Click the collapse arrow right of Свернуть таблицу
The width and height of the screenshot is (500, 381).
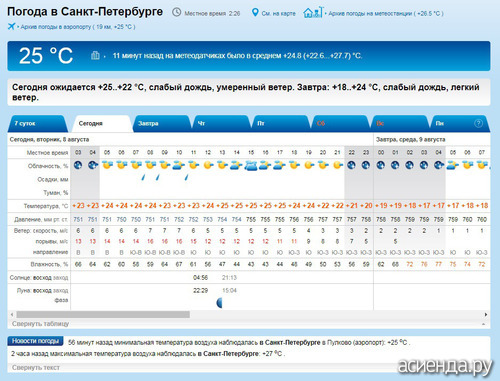tap(483, 324)
